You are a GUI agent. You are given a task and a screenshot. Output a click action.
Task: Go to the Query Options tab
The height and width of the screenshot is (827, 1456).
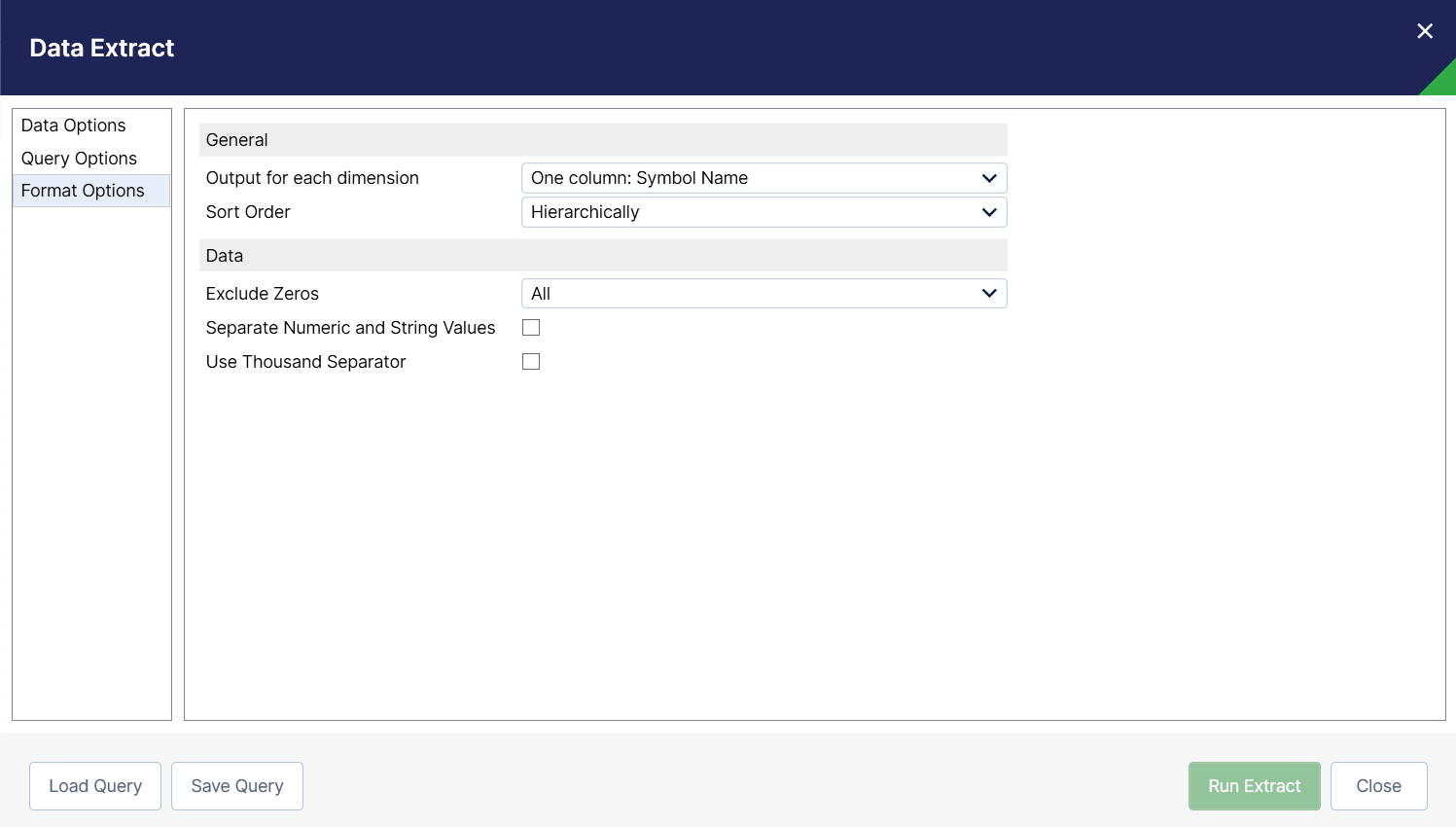coord(79,159)
